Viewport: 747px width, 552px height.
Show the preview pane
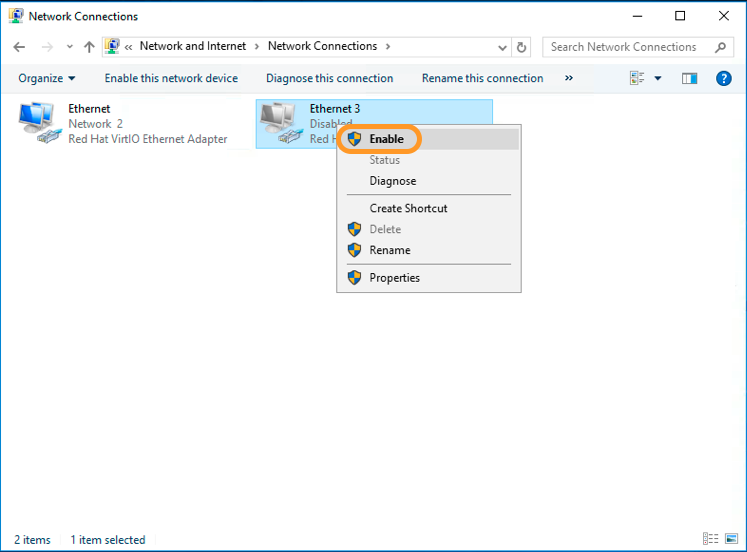point(689,78)
